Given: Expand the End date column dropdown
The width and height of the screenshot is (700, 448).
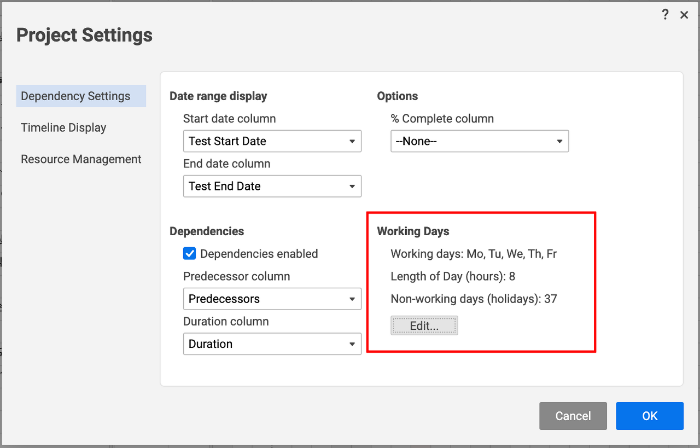Looking at the screenshot, I should tap(273, 186).
